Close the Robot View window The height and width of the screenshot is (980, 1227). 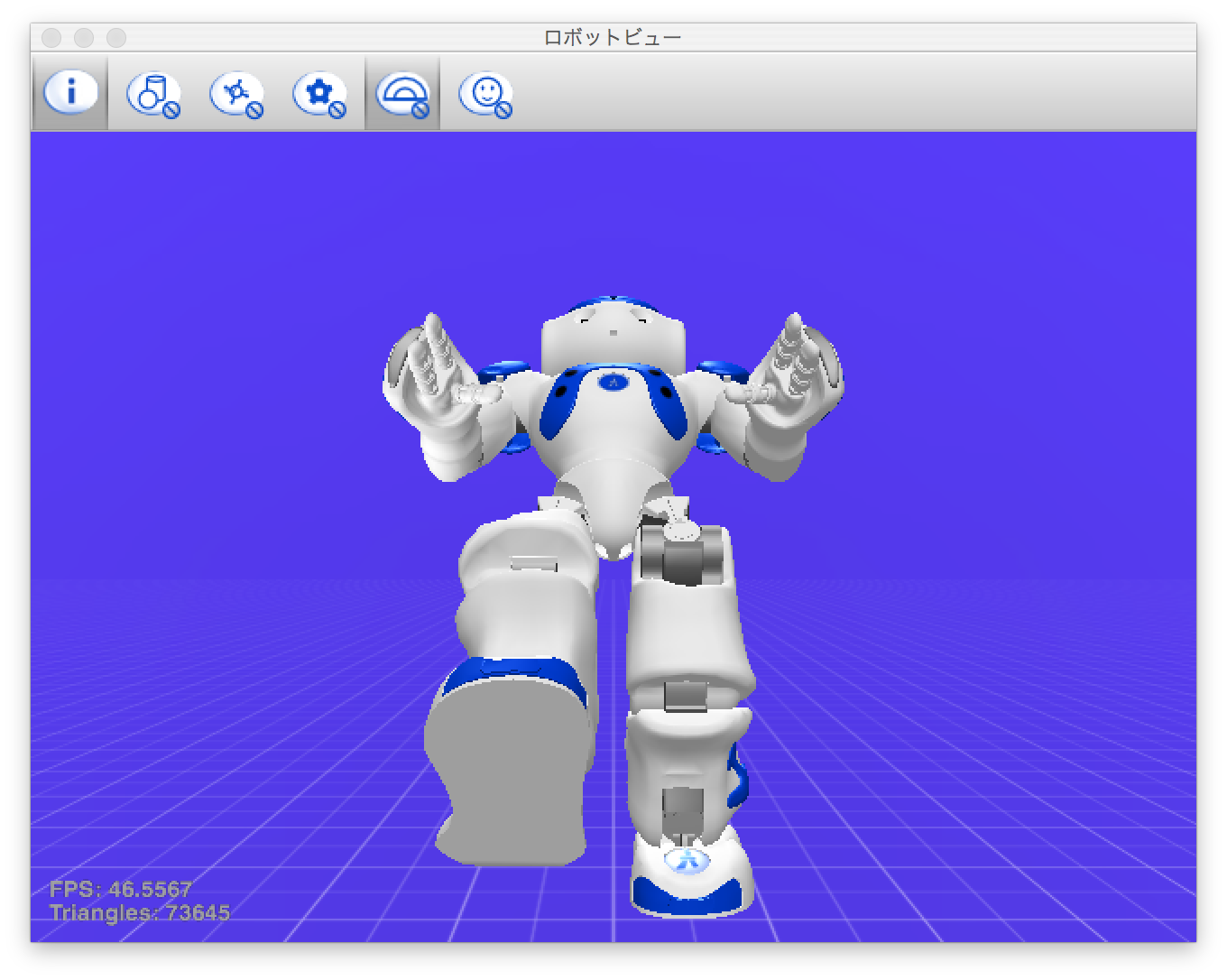(x=51, y=38)
